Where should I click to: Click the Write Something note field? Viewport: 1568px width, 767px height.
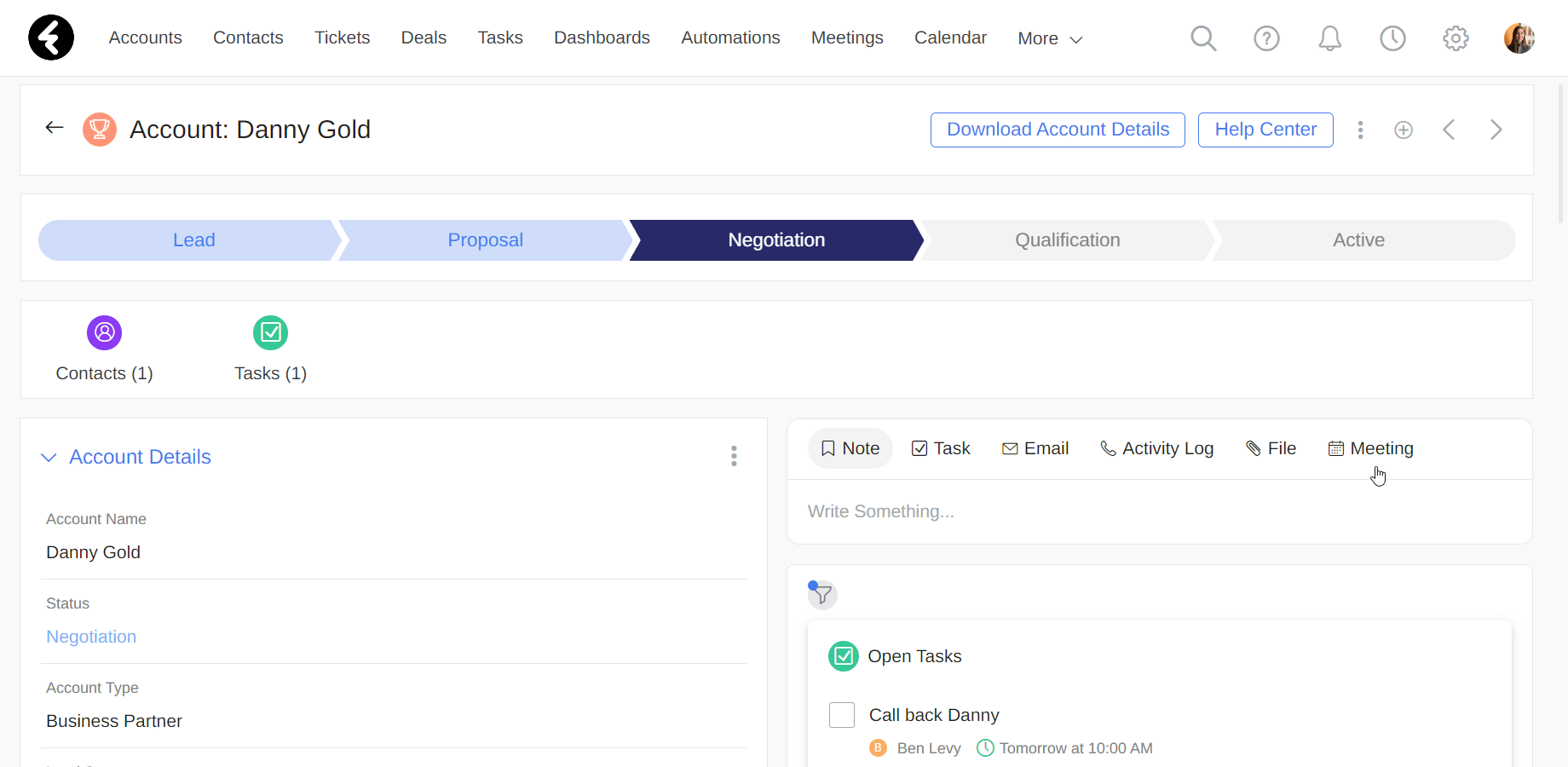point(1159,511)
